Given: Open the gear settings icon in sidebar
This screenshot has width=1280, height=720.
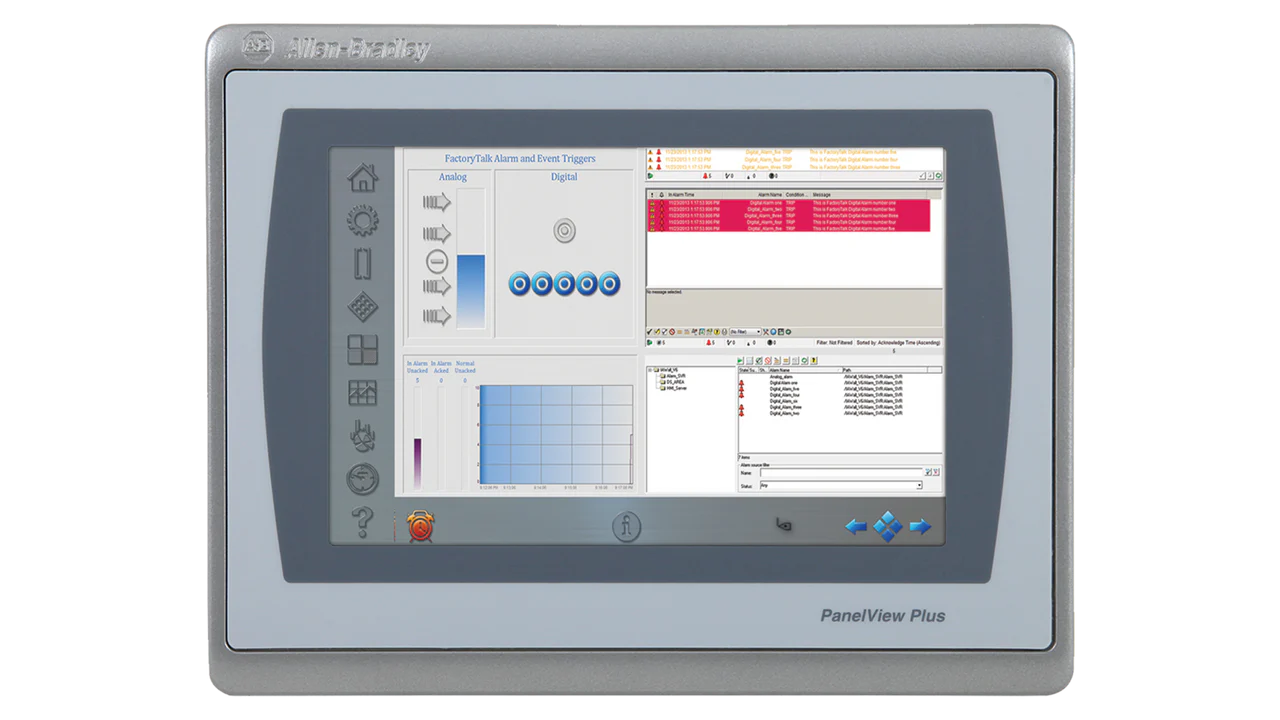Looking at the screenshot, I should point(362,221).
